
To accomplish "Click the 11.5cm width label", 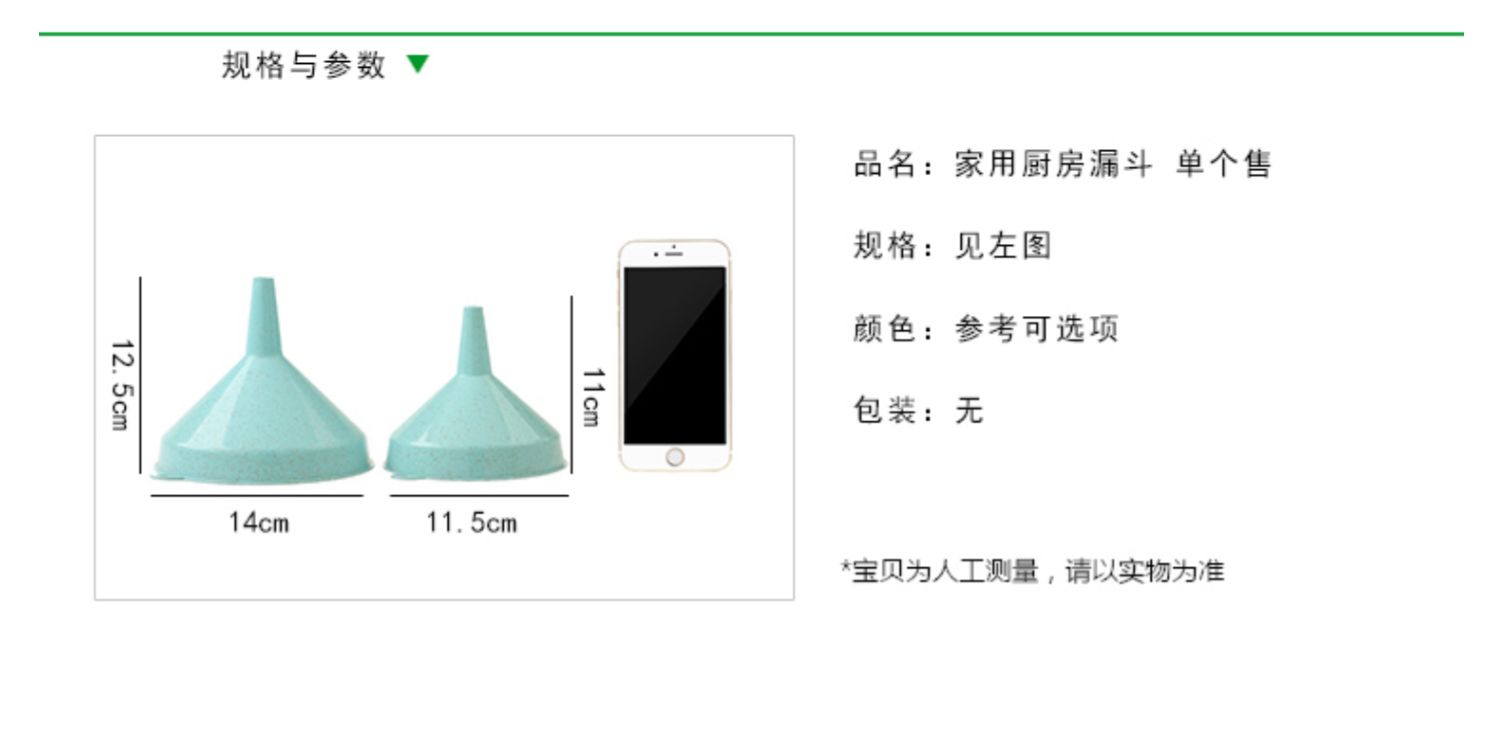I will (471, 521).
